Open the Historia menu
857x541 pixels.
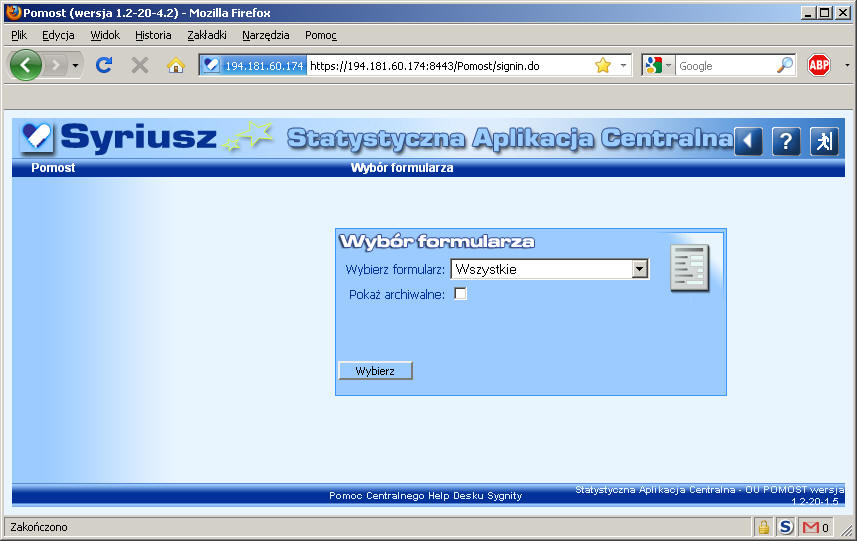pyautogui.click(x=153, y=35)
